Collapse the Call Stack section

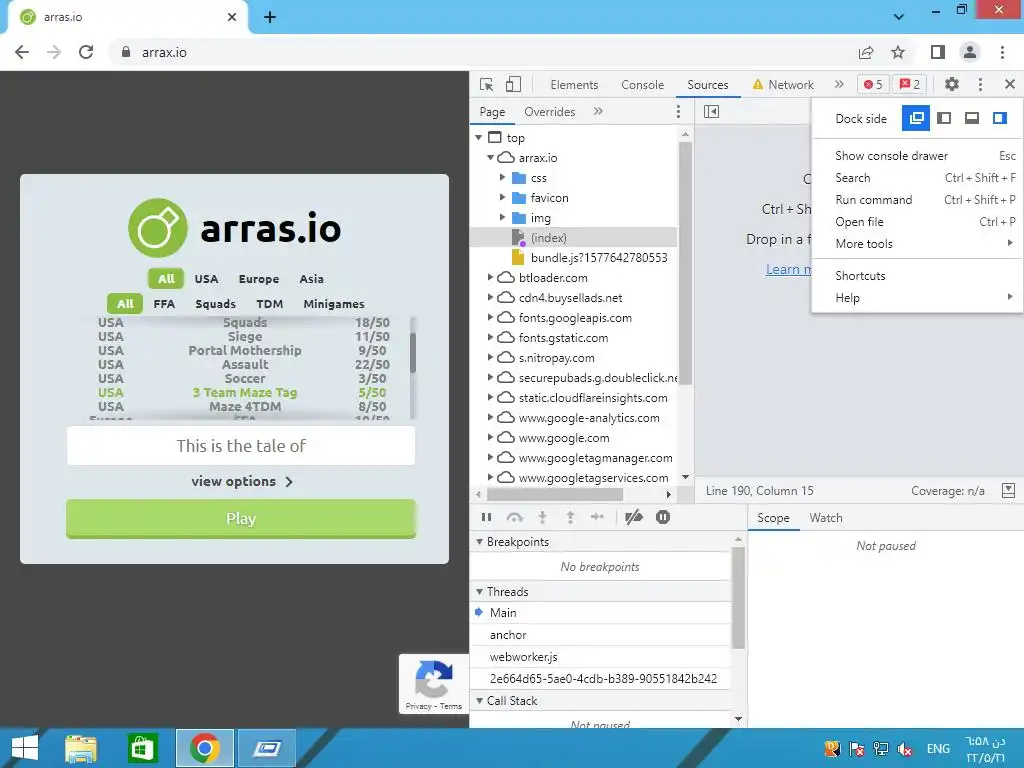pyautogui.click(x=480, y=701)
